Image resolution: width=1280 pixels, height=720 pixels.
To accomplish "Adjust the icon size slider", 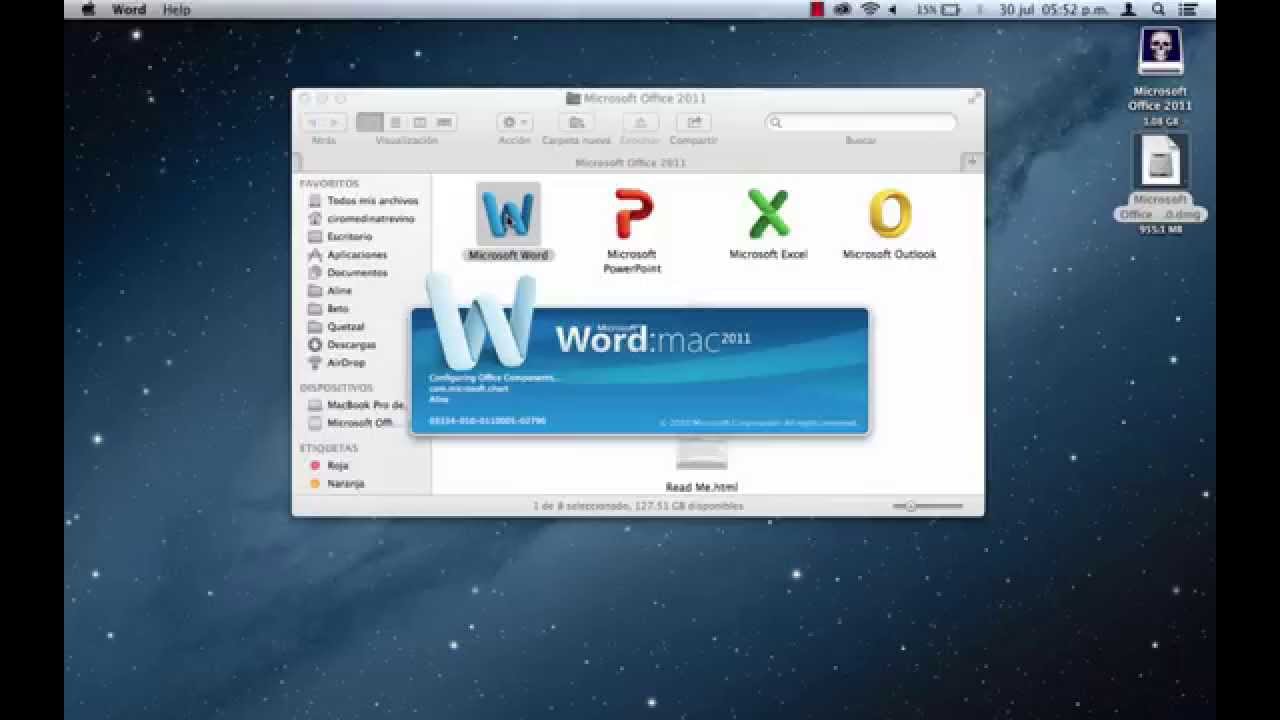I will [928, 506].
